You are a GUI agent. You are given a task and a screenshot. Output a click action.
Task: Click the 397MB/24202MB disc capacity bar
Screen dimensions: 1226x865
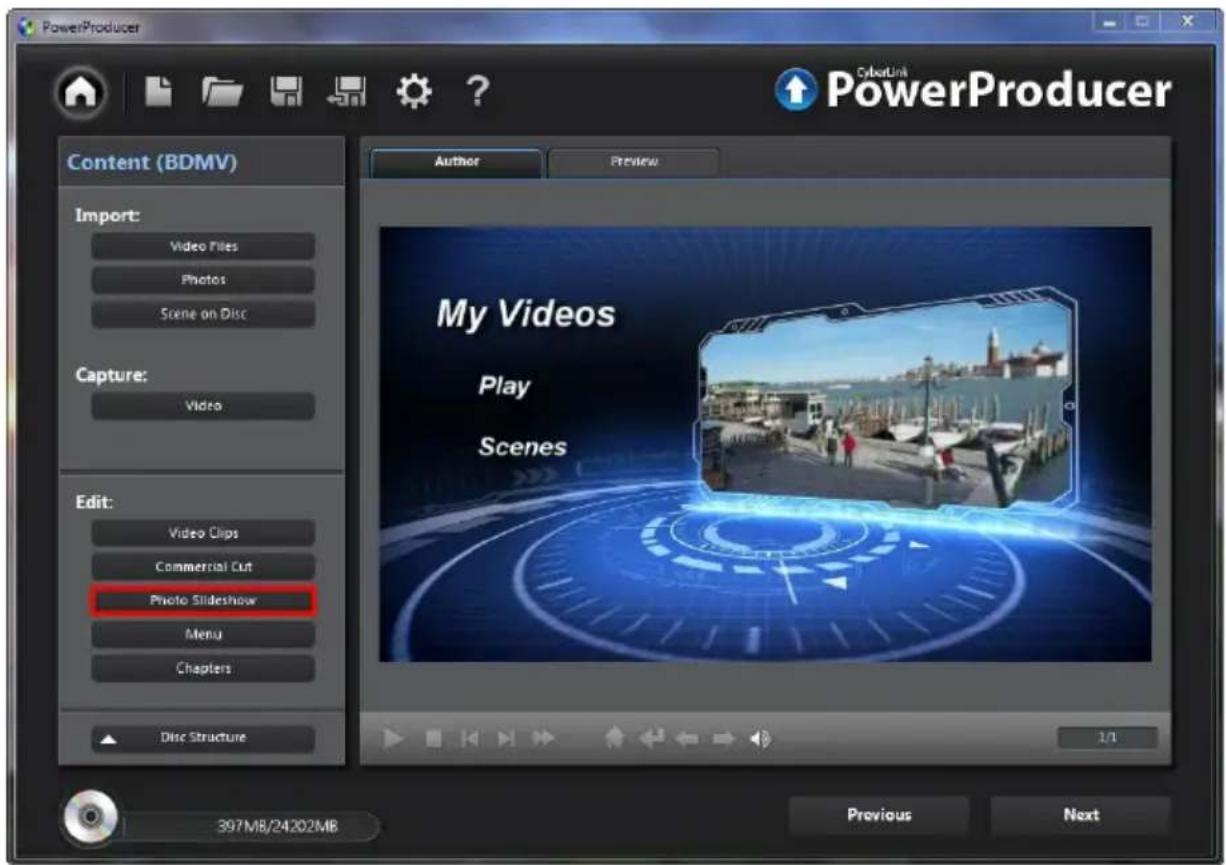251,827
